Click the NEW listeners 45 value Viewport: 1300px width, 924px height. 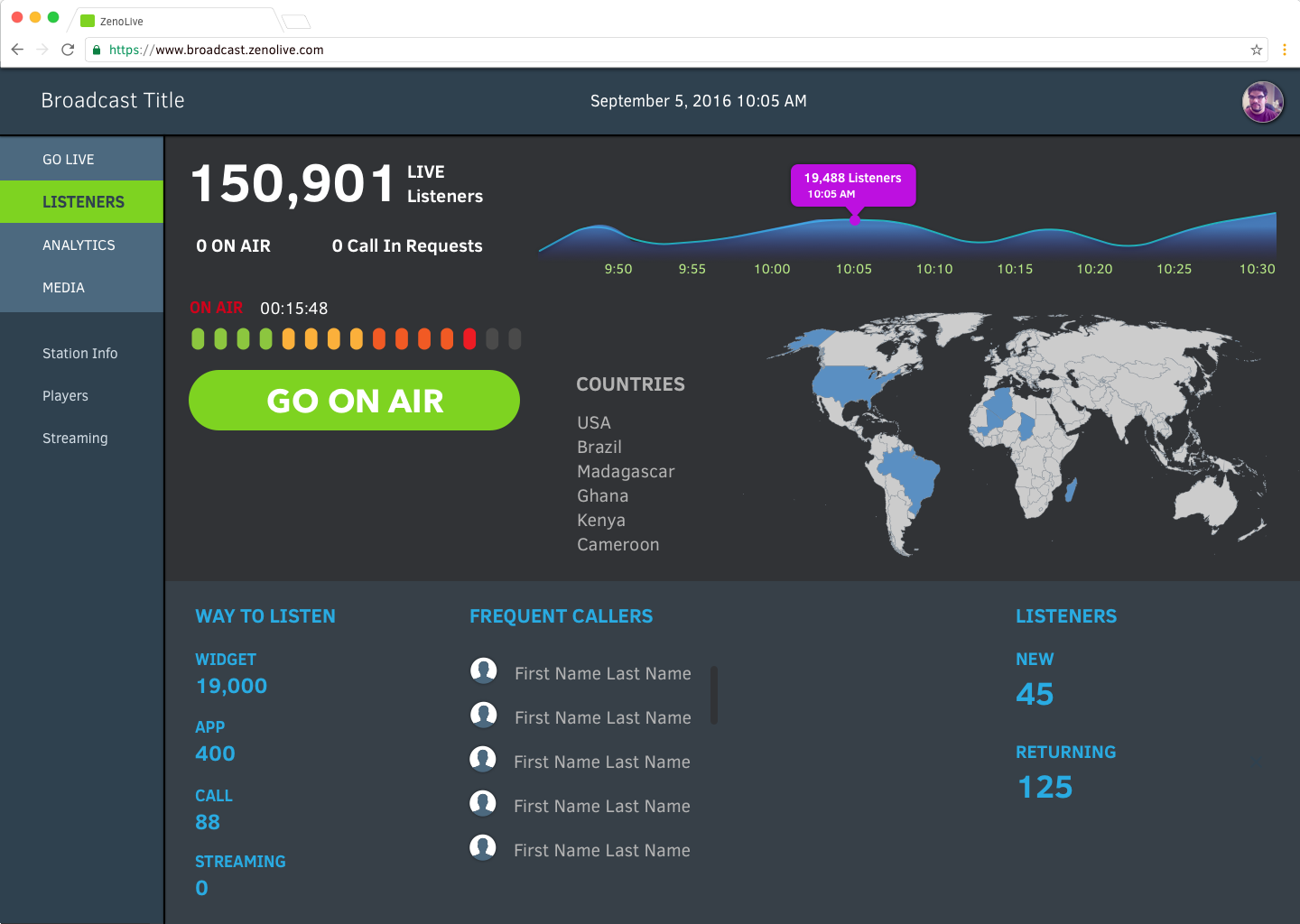point(1035,694)
